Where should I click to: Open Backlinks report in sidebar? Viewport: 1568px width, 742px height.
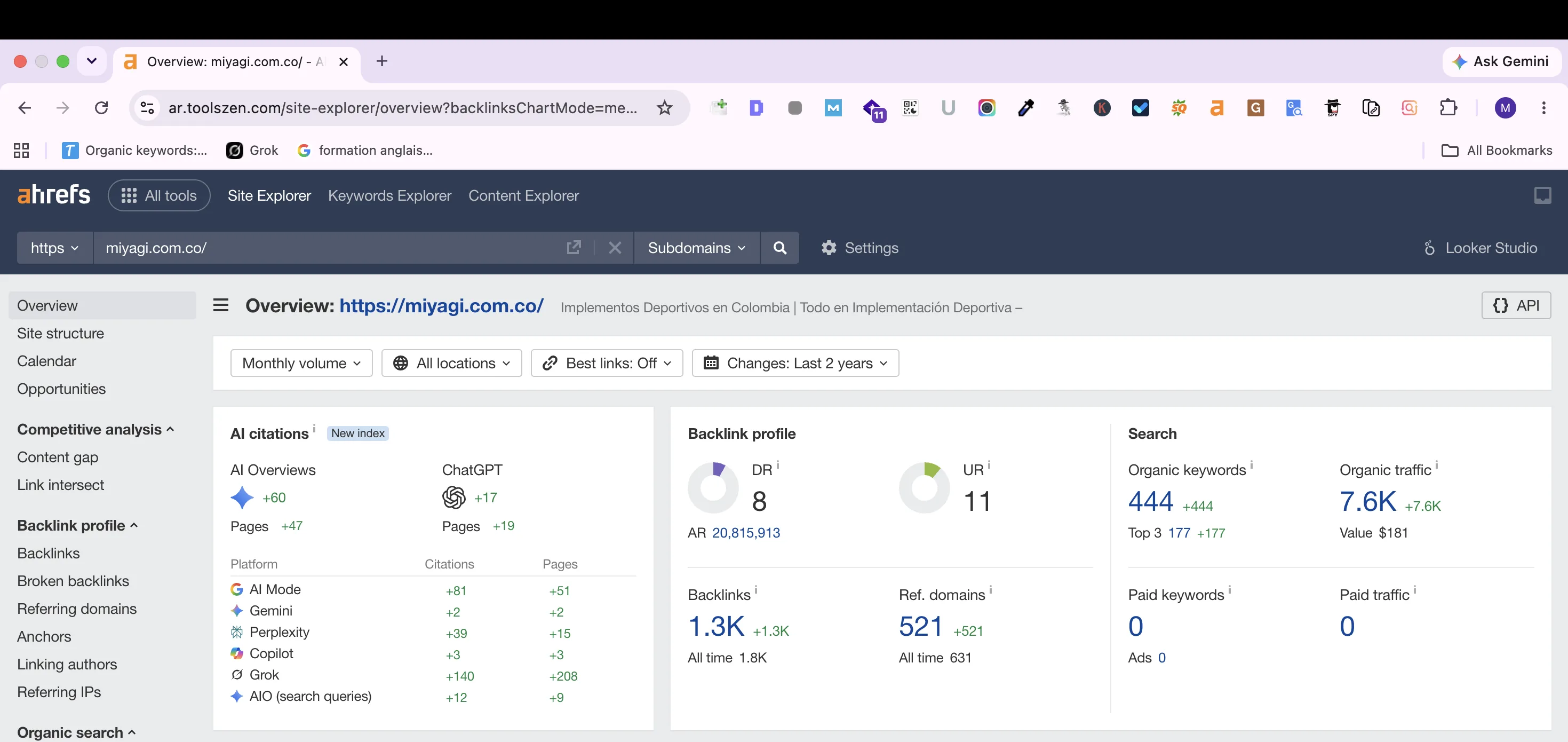[49, 553]
